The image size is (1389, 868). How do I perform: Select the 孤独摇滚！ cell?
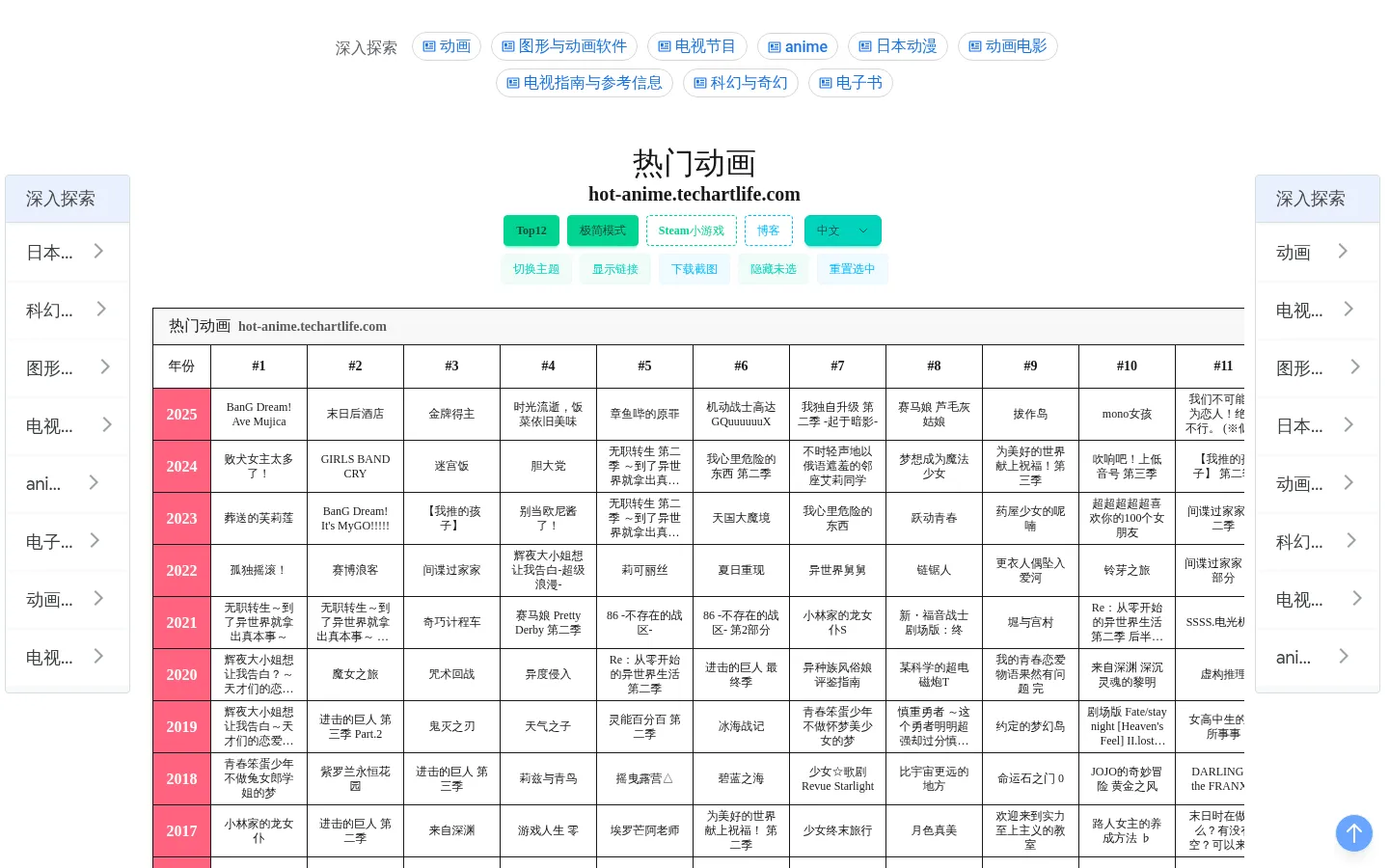tap(259, 570)
